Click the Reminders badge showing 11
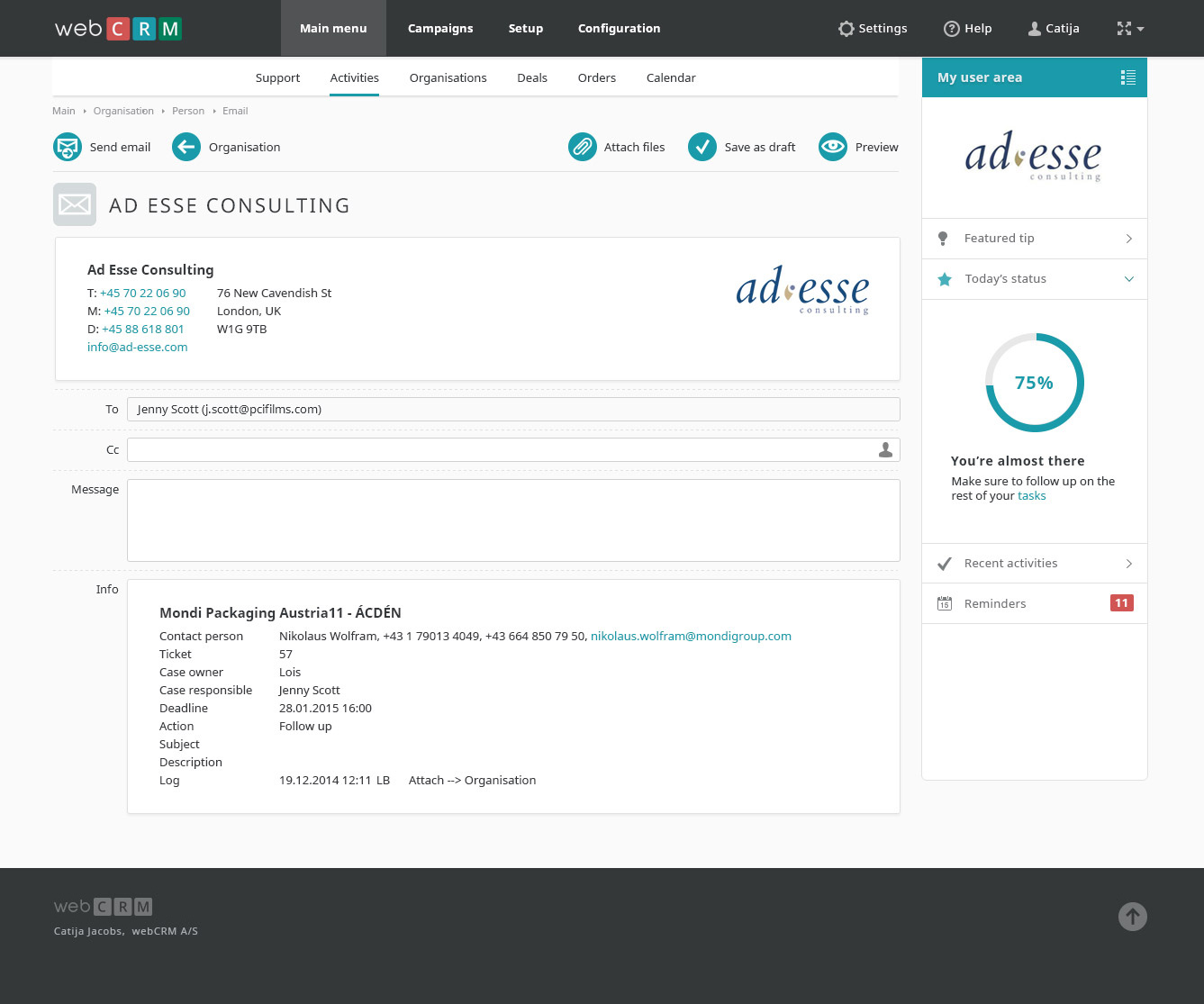The image size is (1204, 1004). point(1122,603)
